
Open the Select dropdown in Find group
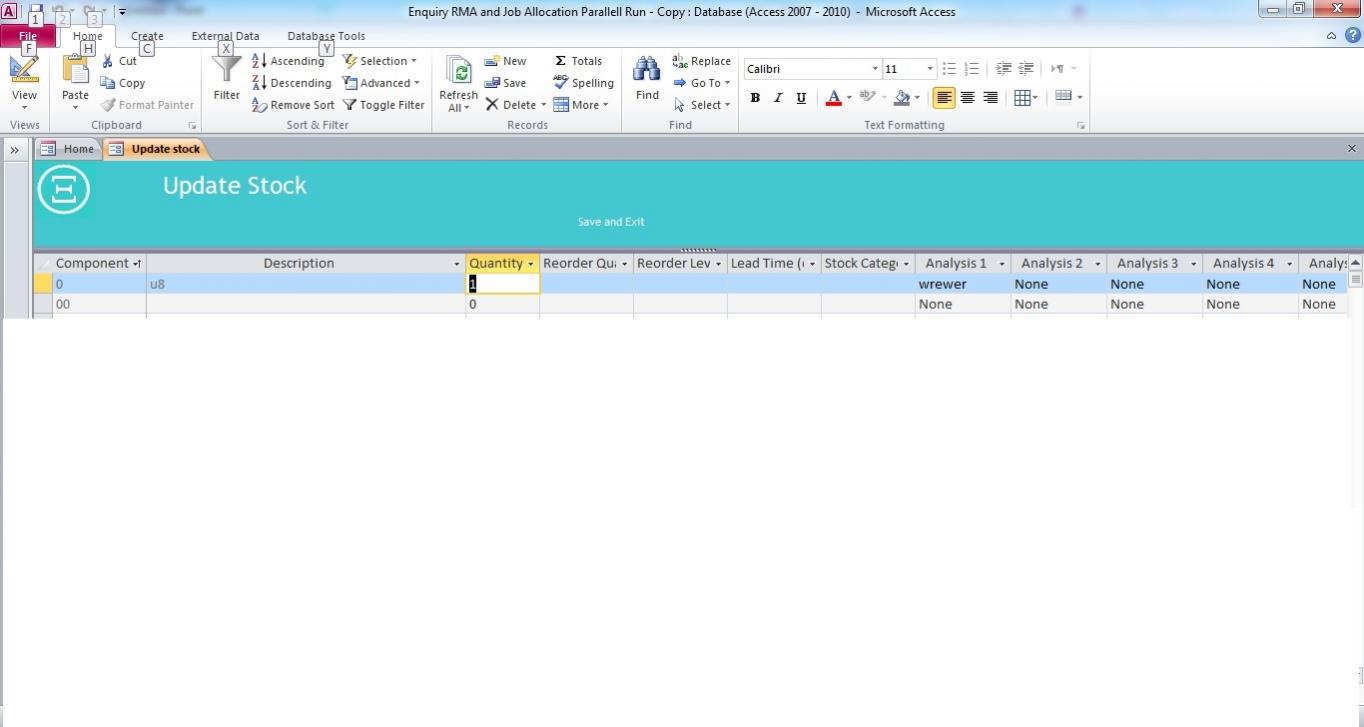[x=701, y=105]
